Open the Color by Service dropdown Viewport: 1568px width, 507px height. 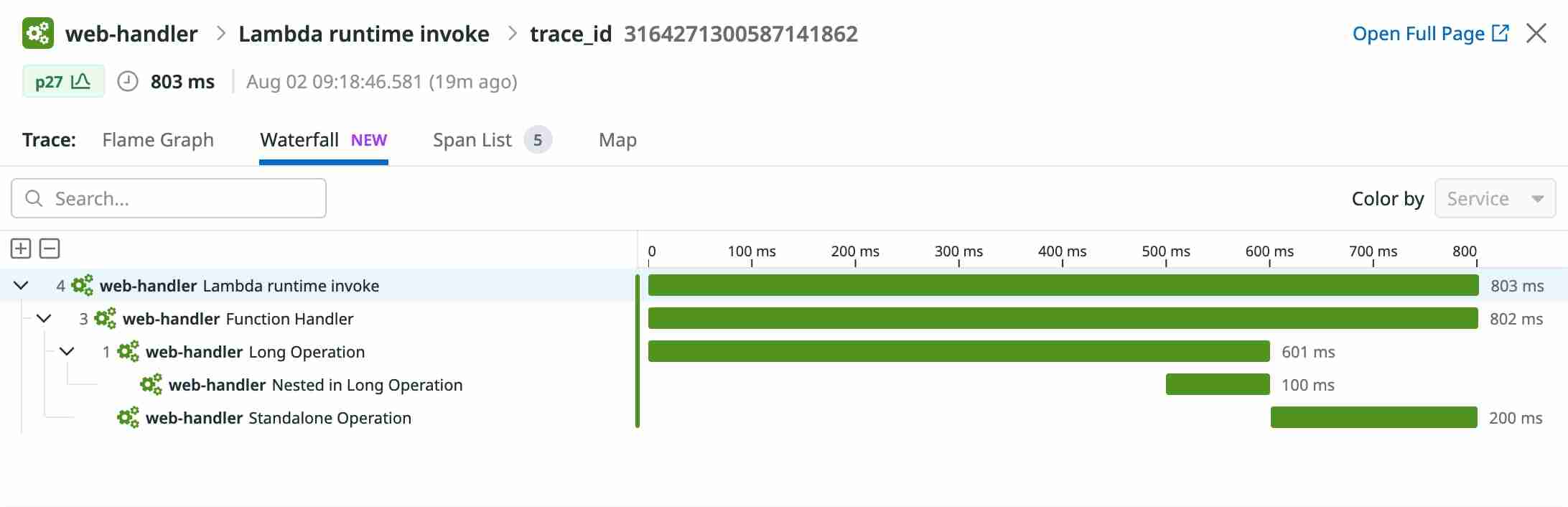coord(1495,198)
